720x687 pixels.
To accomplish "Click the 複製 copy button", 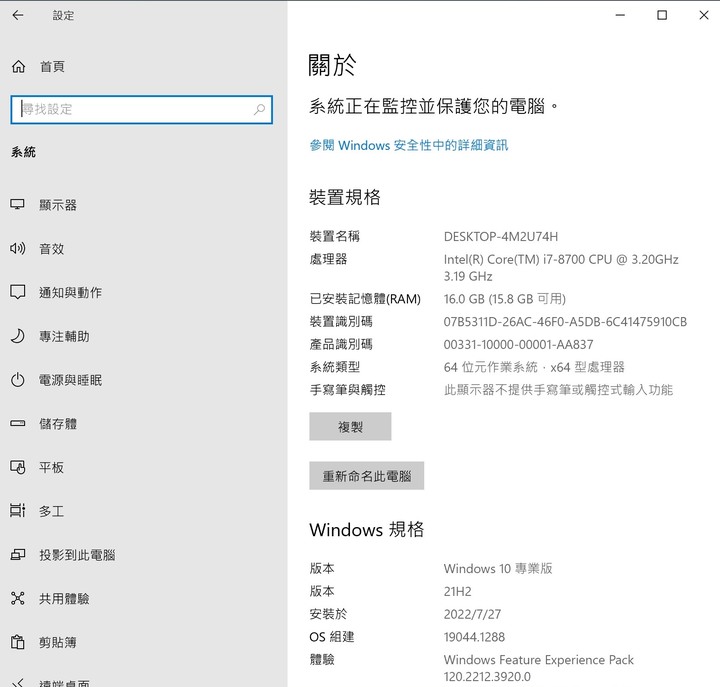I will (350, 426).
